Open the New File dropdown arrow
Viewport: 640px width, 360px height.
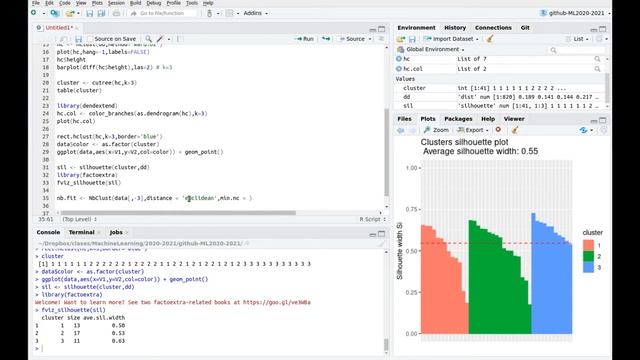44,13
